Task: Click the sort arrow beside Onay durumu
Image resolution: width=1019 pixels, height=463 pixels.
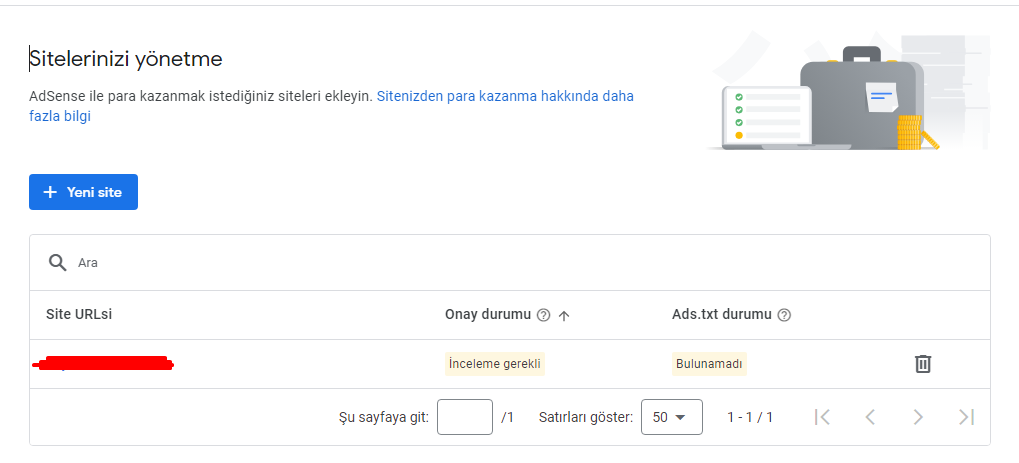Action: (564, 315)
